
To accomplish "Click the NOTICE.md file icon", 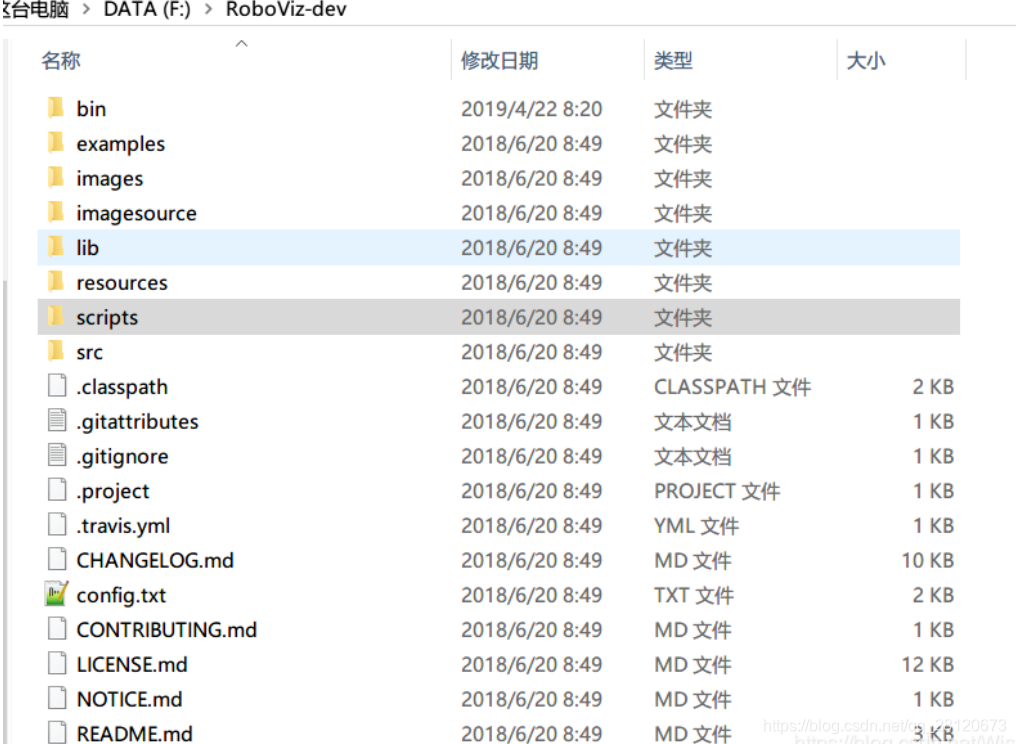I will (57, 699).
